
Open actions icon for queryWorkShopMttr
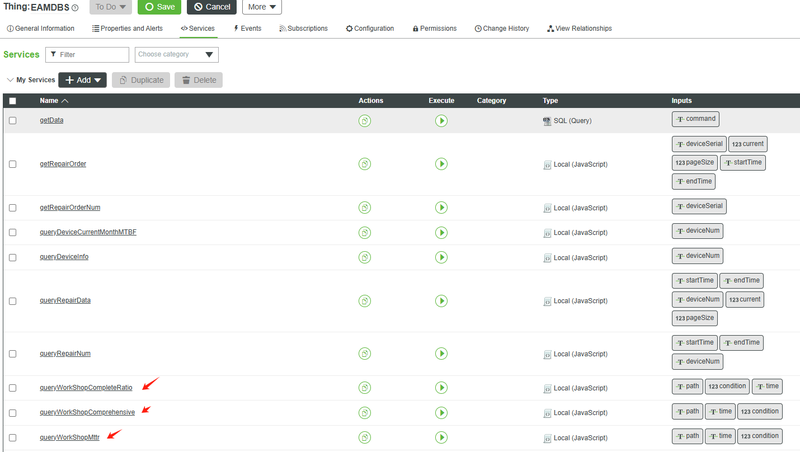(x=364, y=438)
